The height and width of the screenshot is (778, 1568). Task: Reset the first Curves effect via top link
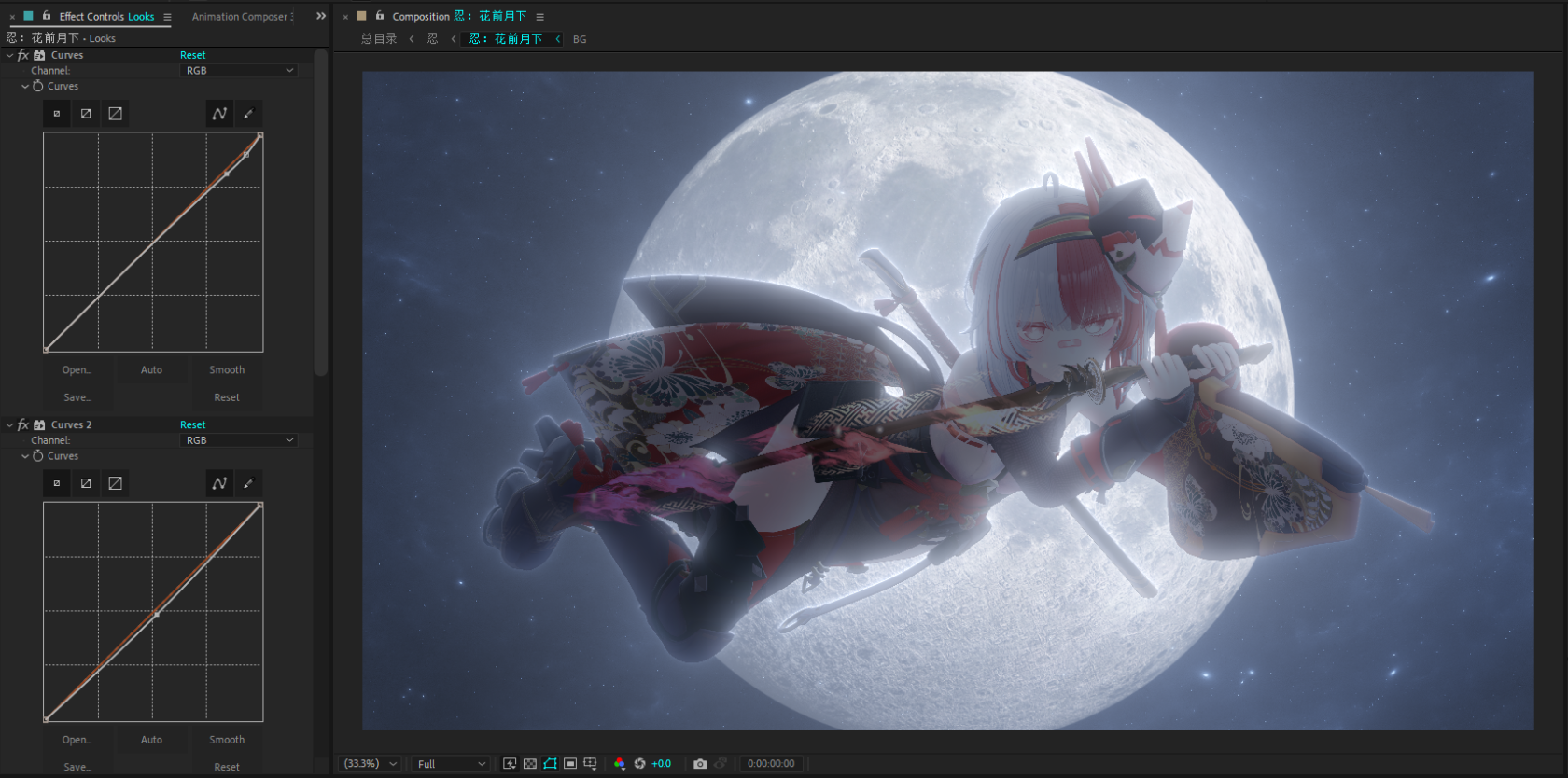pyautogui.click(x=193, y=55)
